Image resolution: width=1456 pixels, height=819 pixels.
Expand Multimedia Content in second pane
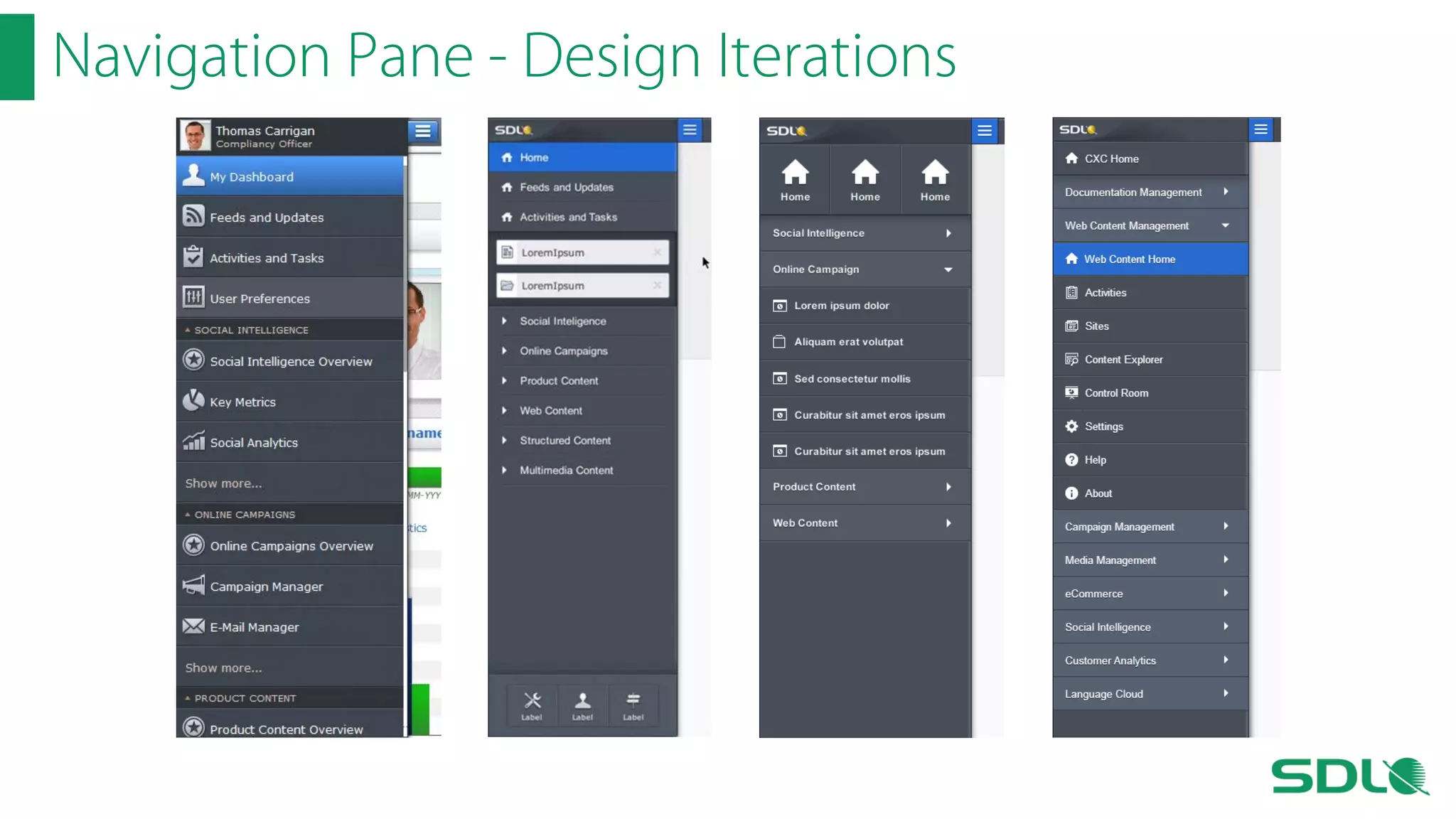582,470
